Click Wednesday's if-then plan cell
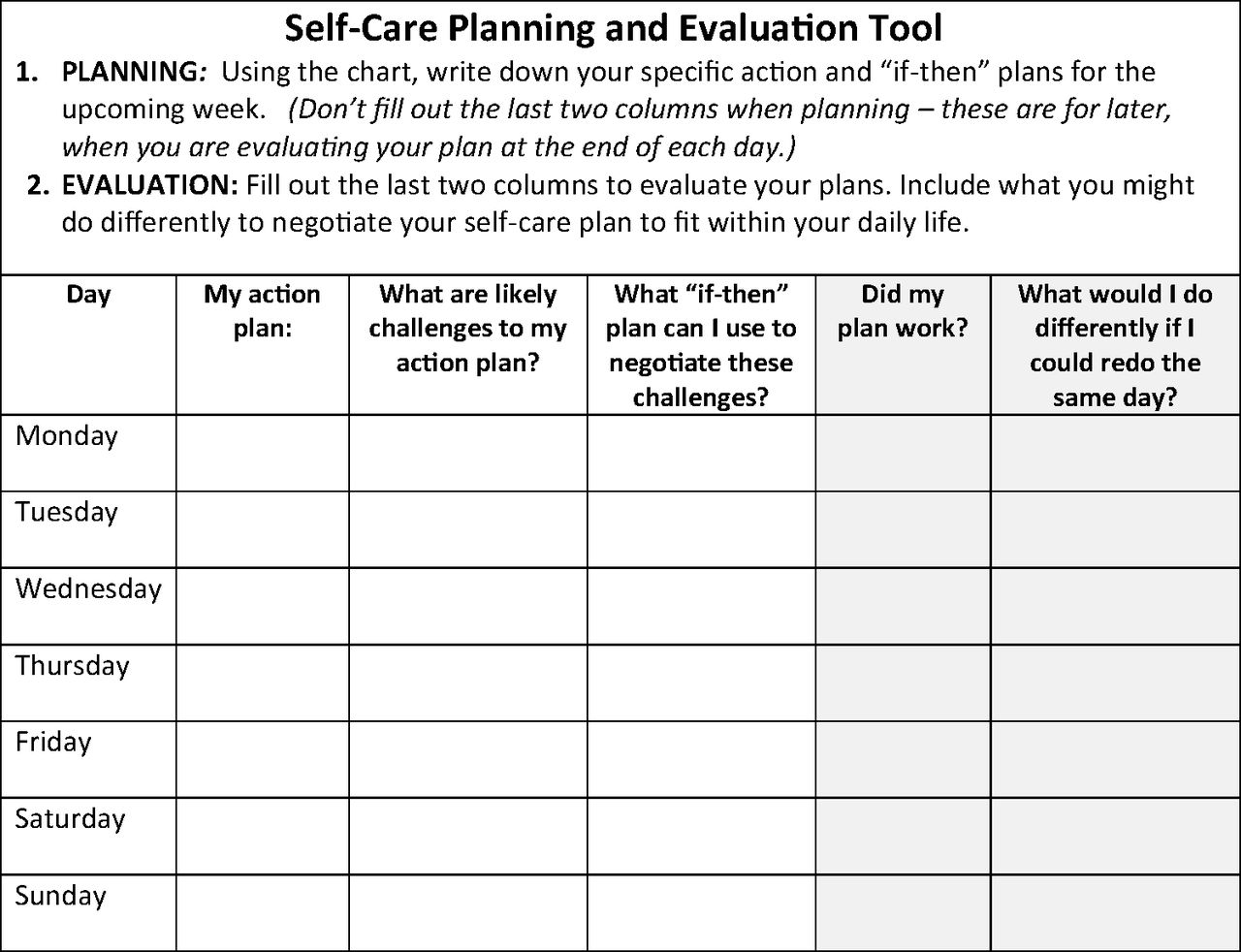Screen dimensions: 1241x952 (701, 606)
